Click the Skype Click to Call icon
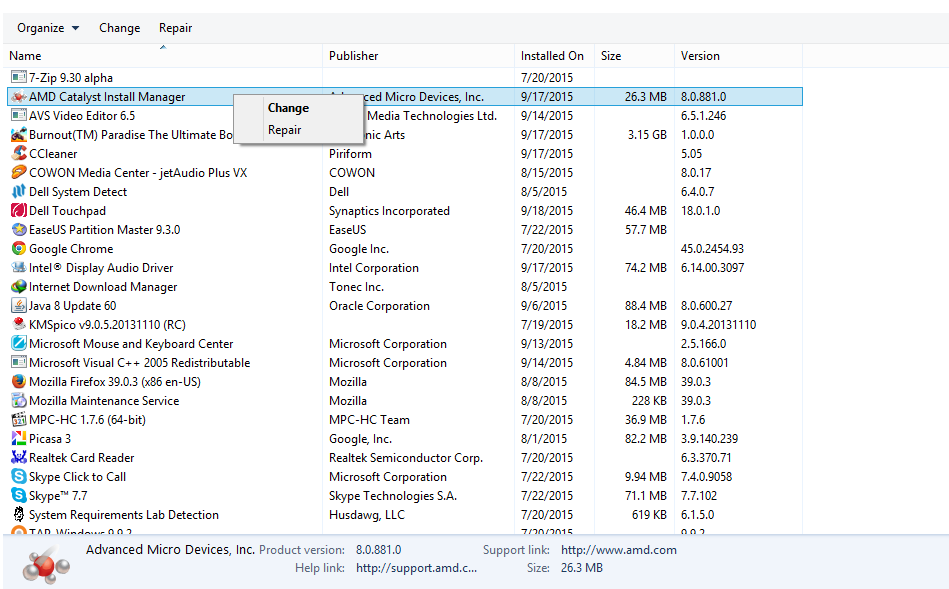Screen dimensions: 949x589 coord(19,476)
